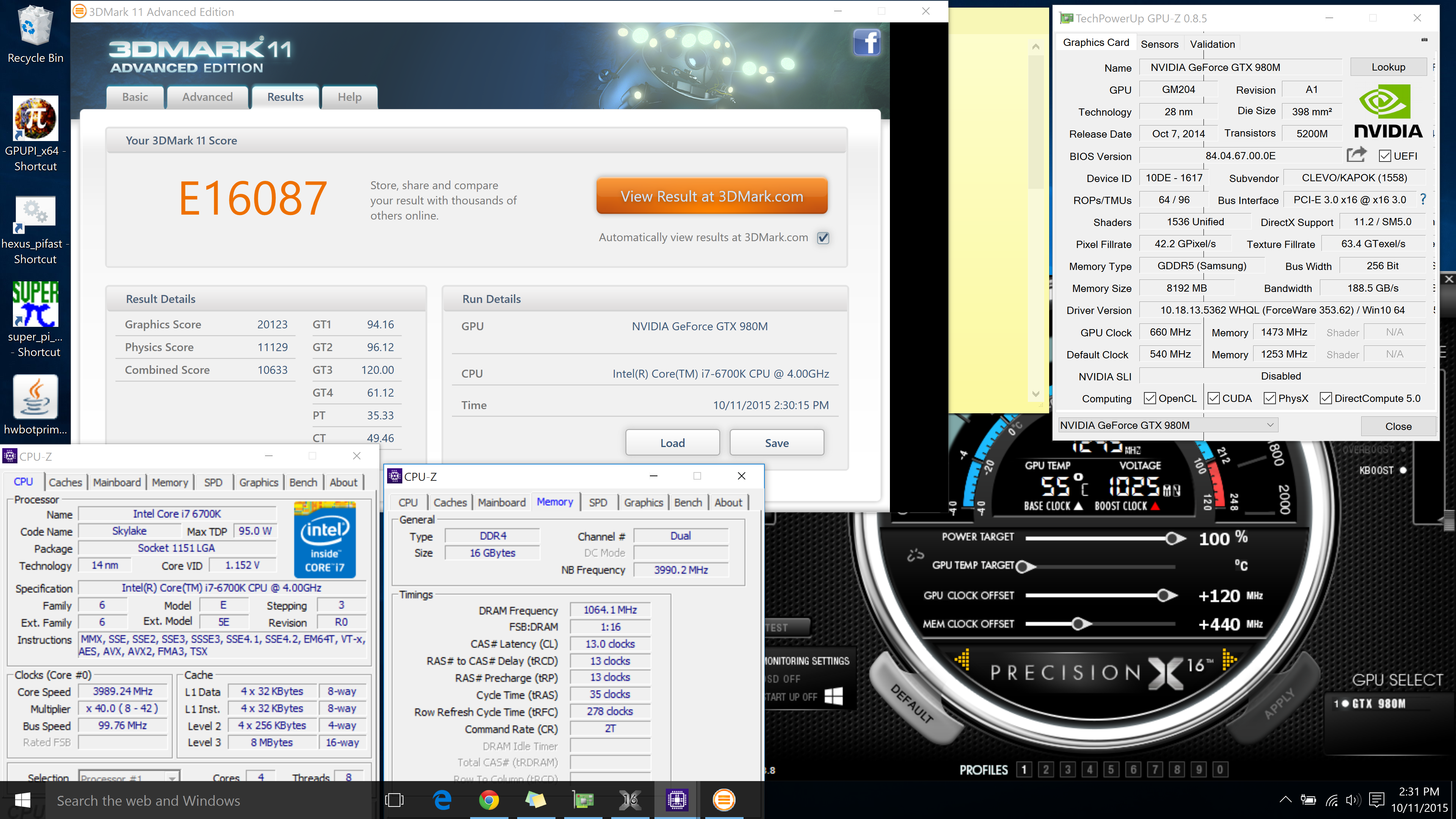Open the SPD tab in front CPU-Z window

(x=598, y=502)
